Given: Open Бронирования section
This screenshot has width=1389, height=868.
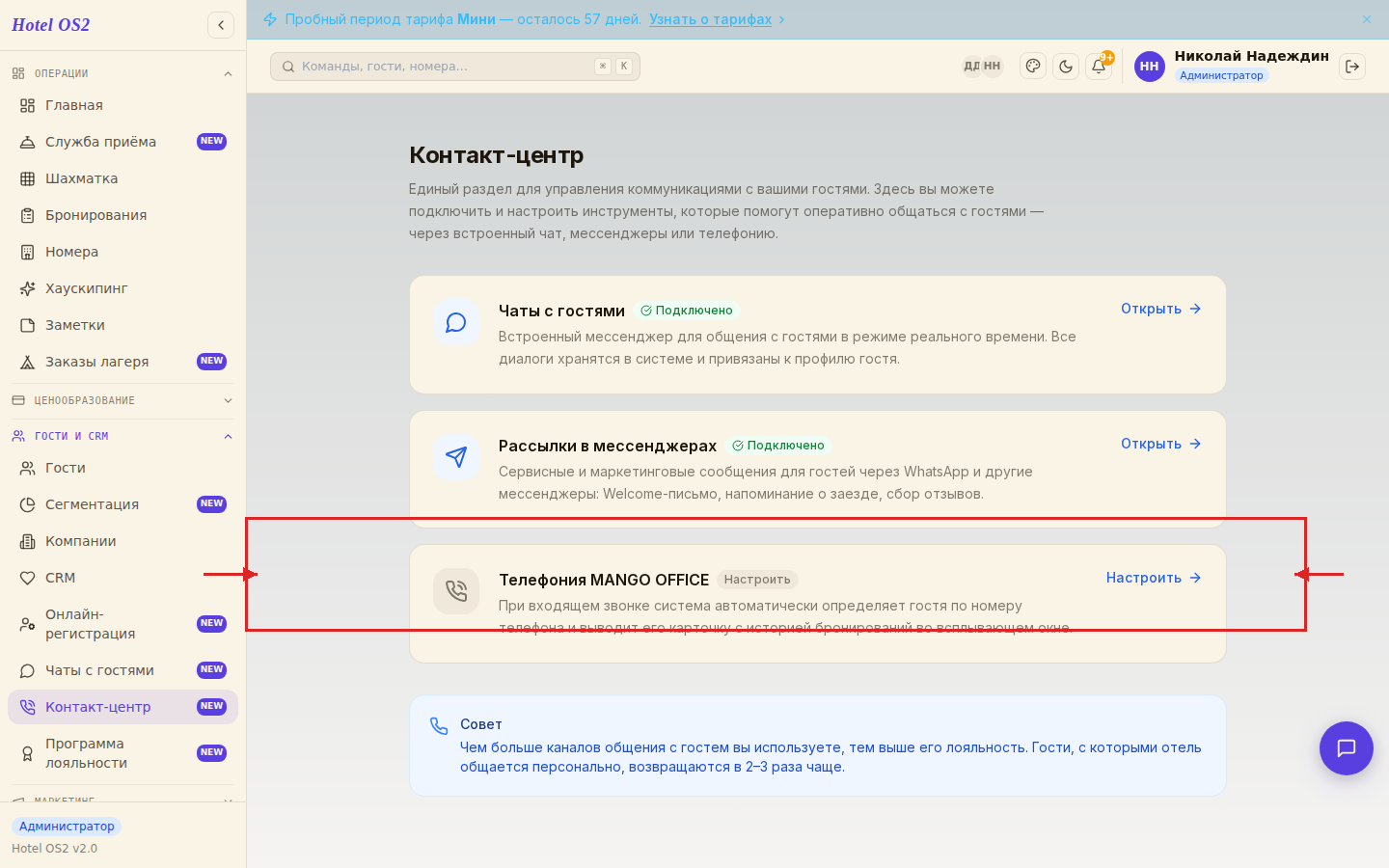Looking at the screenshot, I should pyautogui.click(x=123, y=215).
